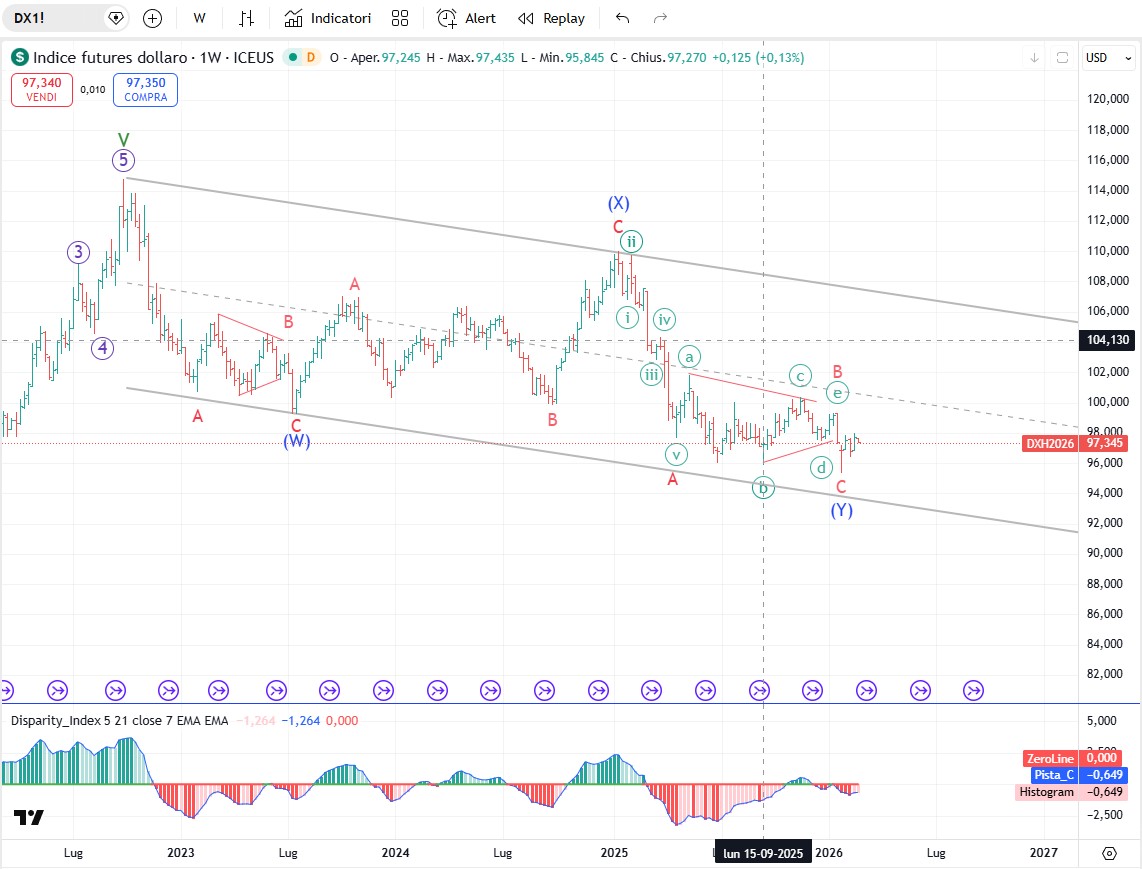Start bar Replay mode
This screenshot has height=869, width=1142.
551,18
